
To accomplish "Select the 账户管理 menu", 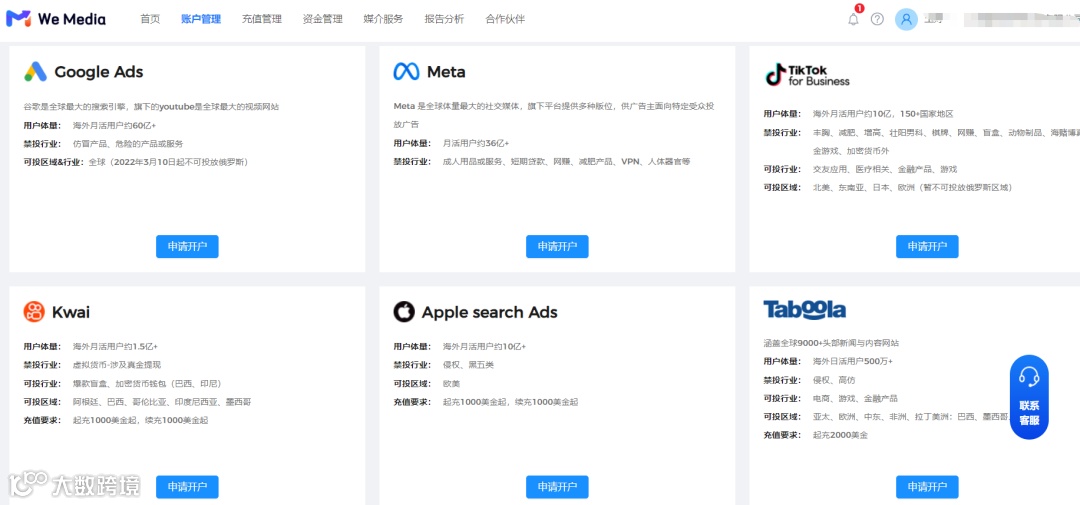I will click(x=201, y=19).
